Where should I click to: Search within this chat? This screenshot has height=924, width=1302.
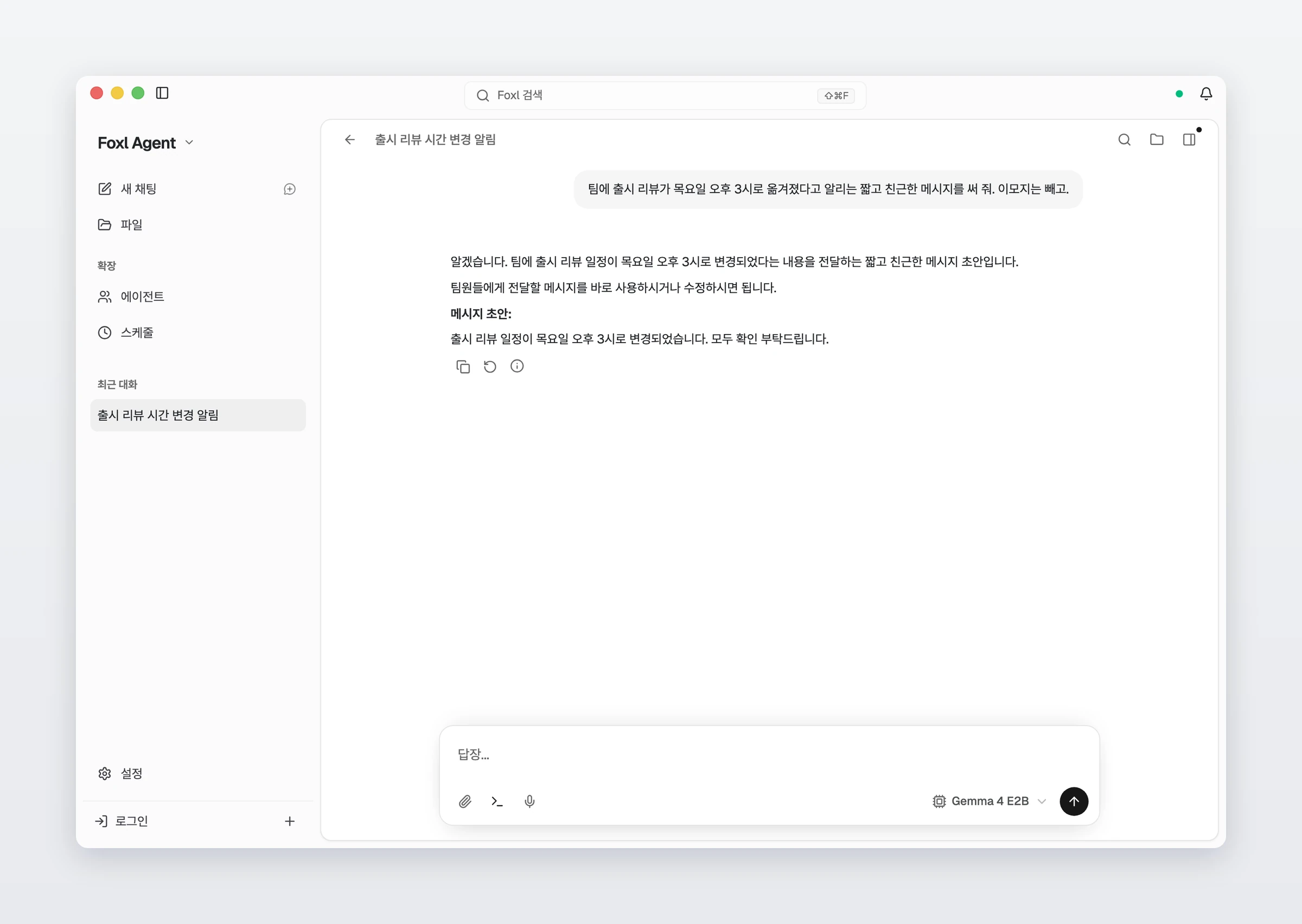pyautogui.click(x=1124, y=139)
